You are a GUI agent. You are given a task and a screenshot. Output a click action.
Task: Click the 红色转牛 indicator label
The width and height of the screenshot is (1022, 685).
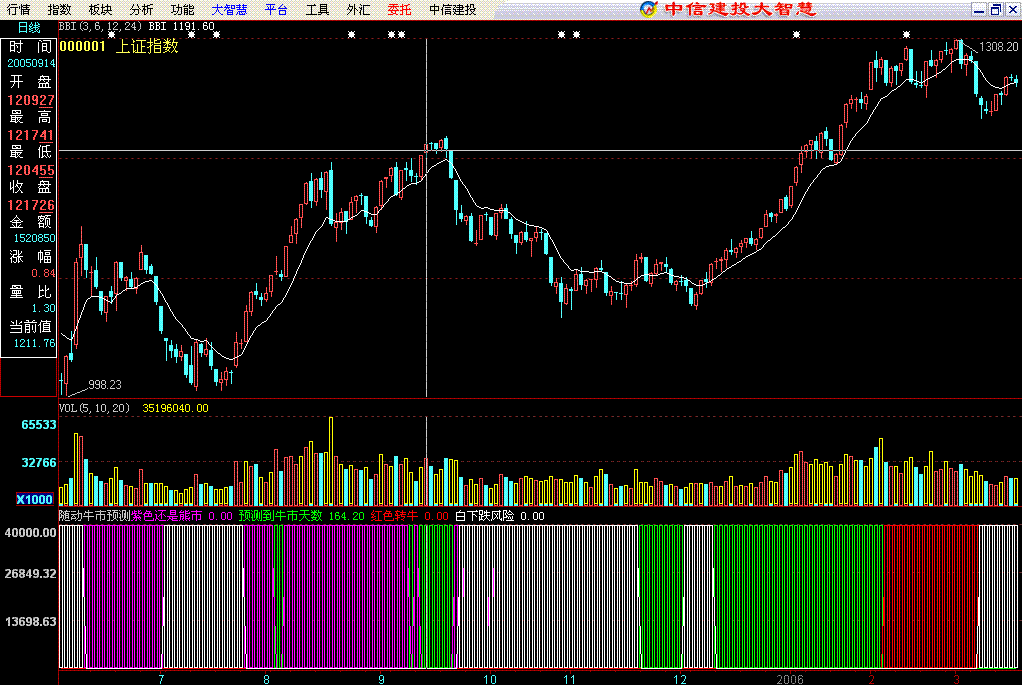[394, 516]
